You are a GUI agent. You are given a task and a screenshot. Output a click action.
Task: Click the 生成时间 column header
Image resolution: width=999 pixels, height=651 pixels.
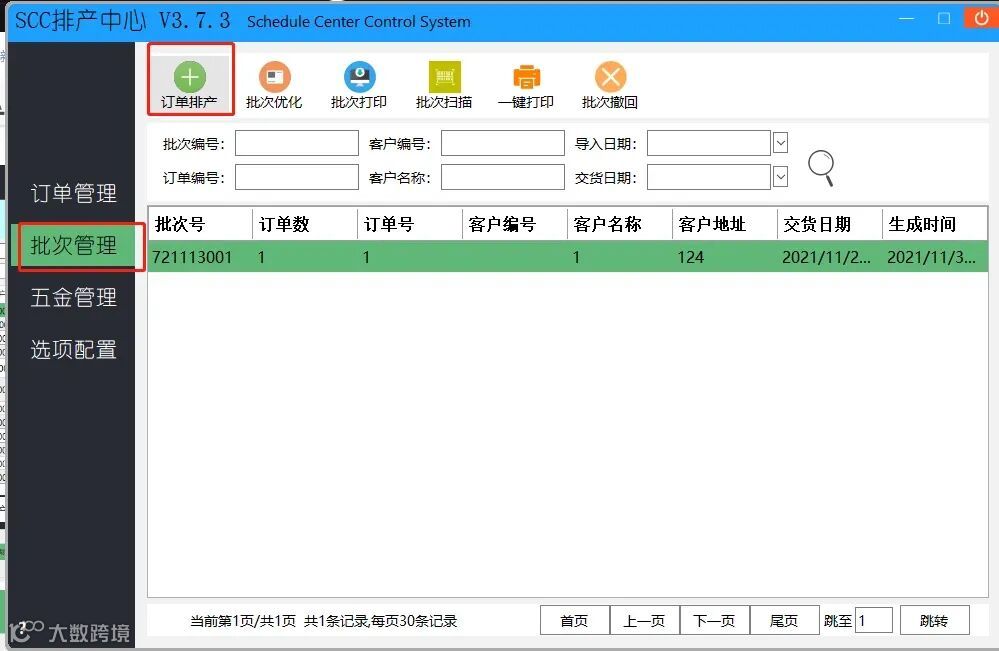pyautogui.click(x=935, y=224)
